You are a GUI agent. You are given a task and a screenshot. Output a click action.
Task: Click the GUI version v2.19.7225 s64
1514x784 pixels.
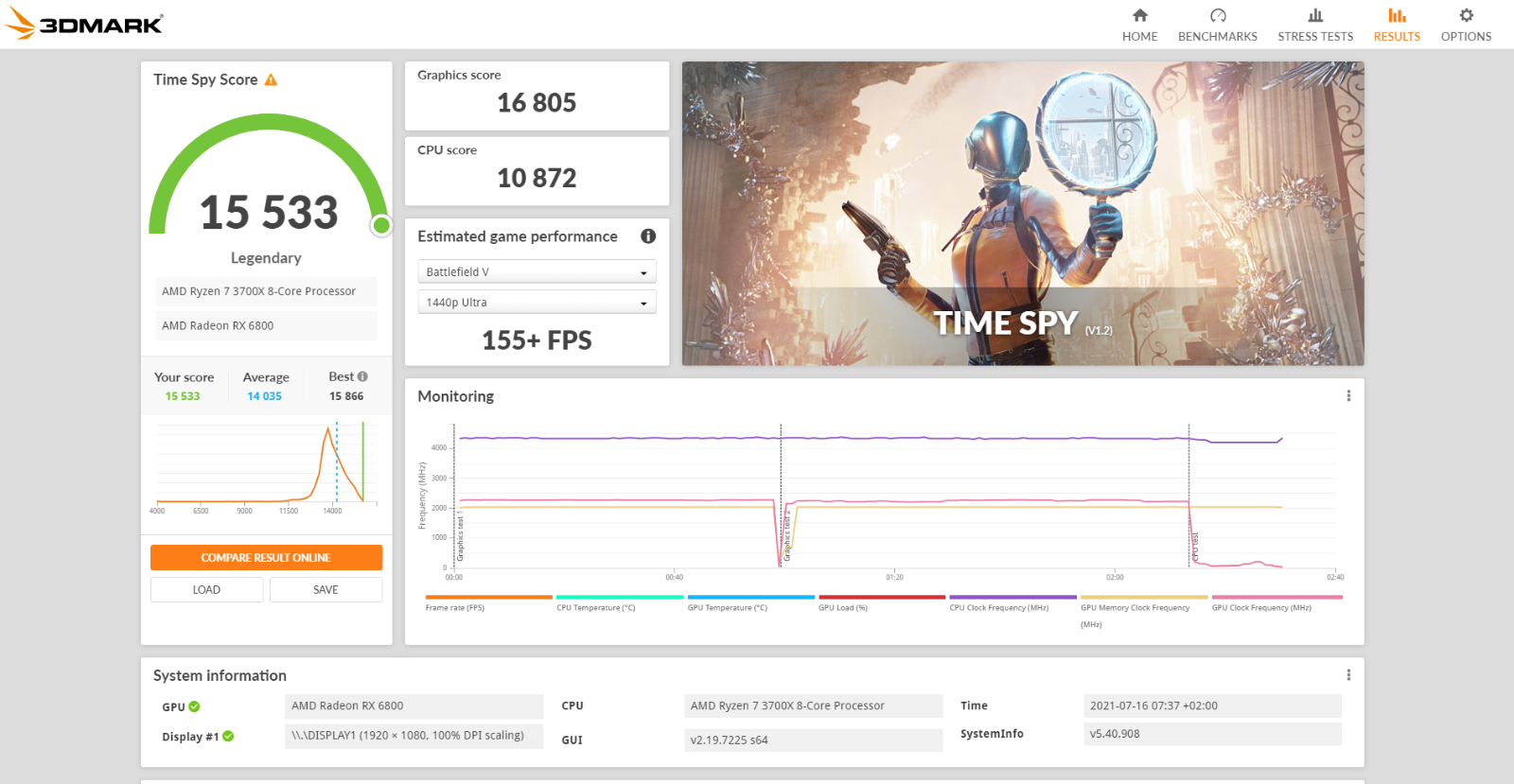point(814,740)
